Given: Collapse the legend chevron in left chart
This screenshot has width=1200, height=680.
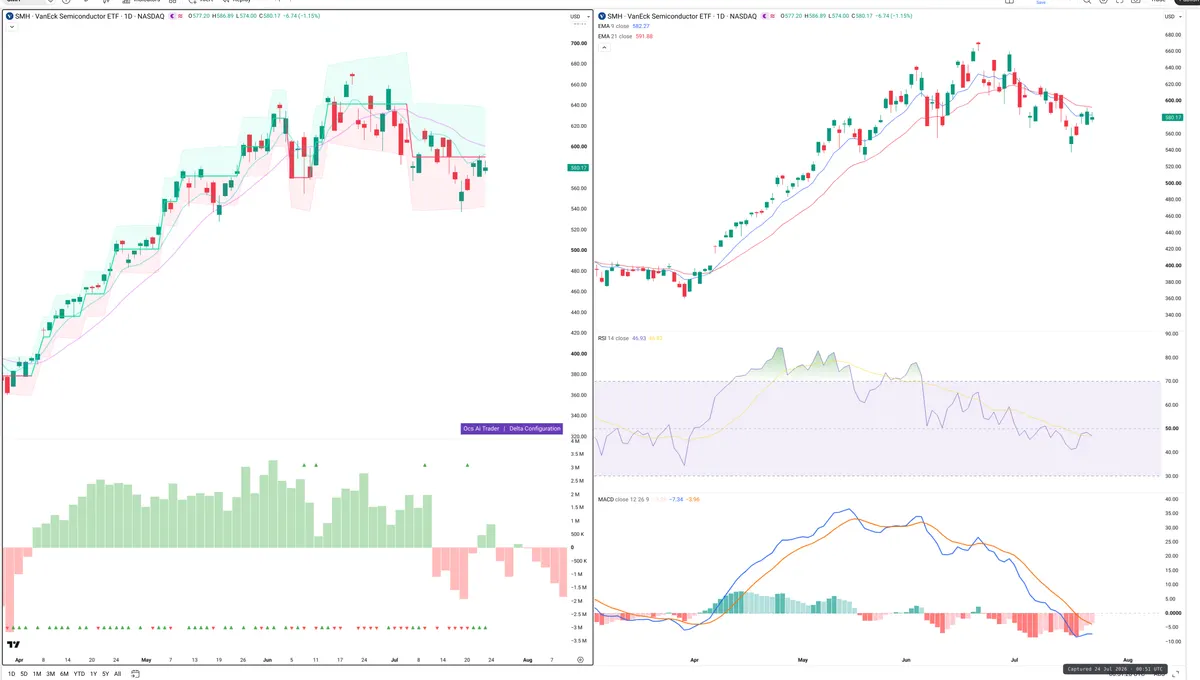Looking at the screenshot, I should pyautogui.click(x=11, y=27).
